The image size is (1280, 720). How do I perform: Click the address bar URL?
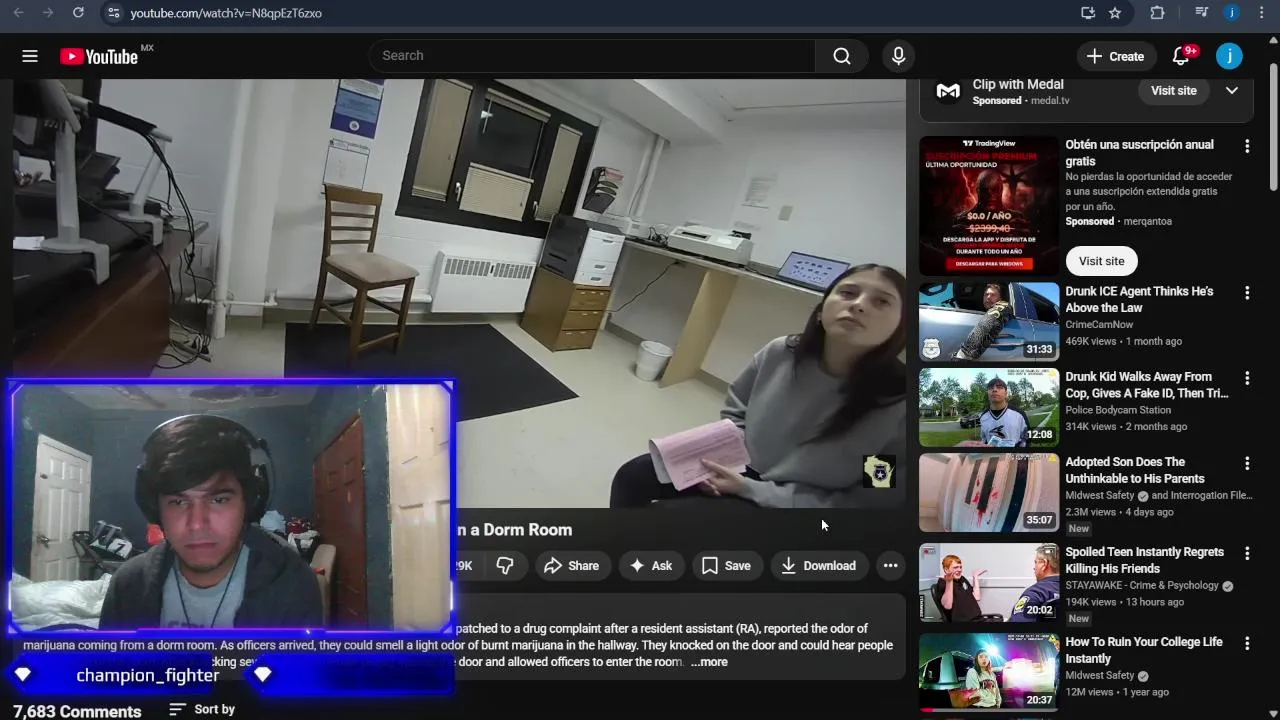point(226,13)
